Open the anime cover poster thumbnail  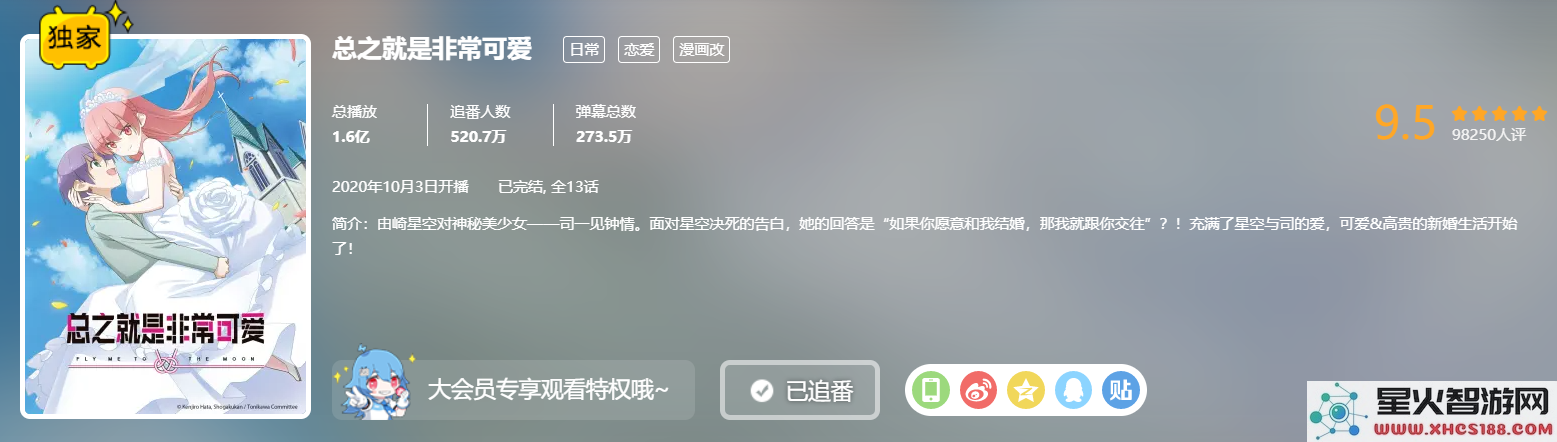[x=165, y=226]
